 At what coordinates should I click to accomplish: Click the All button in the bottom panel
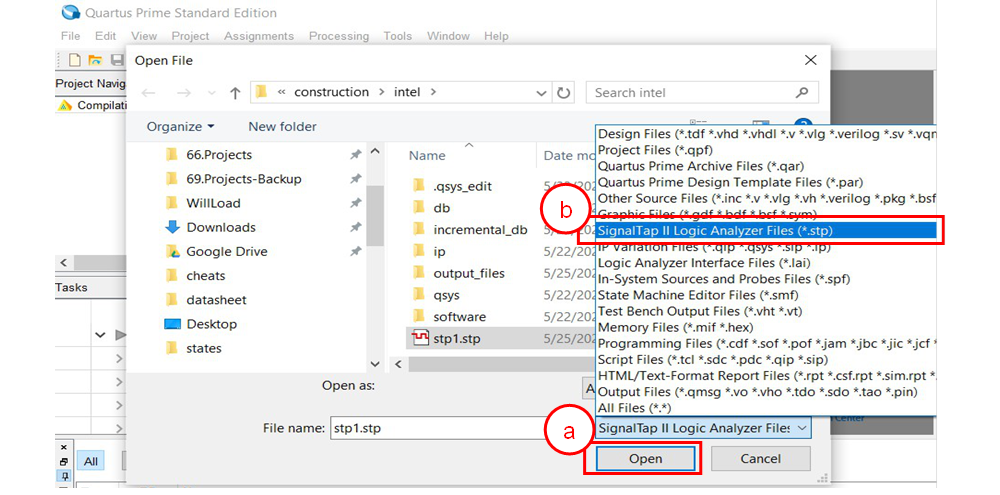pos(91,461)
